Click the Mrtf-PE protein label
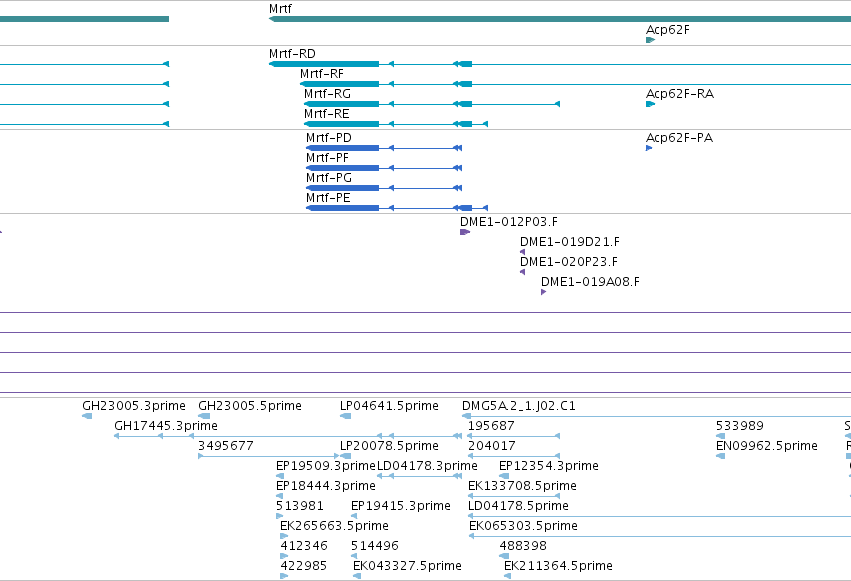Image resolution: width=851 pixels, height=581 pixels. [x=328, y=198]
